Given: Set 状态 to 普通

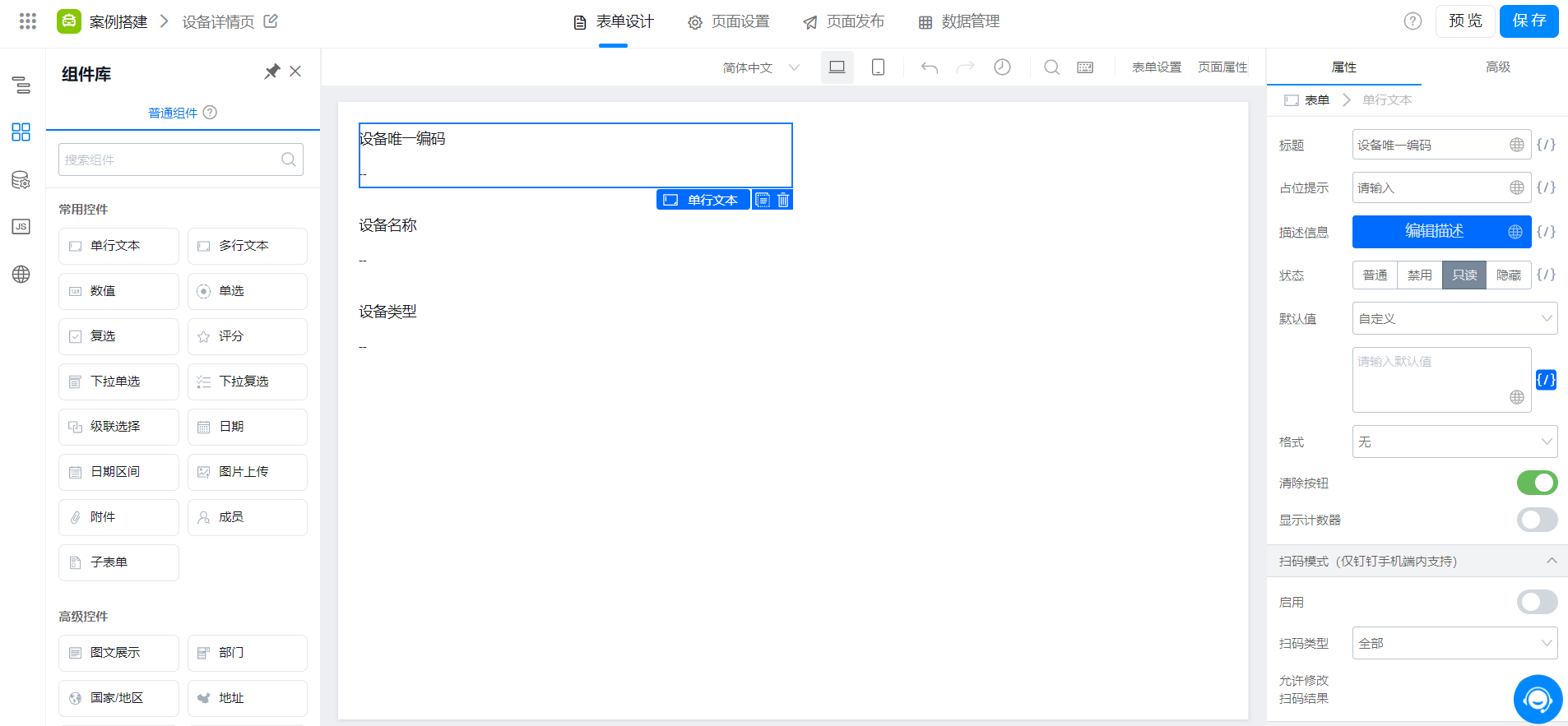Looking at the screenshot, I should [1375, 275].
